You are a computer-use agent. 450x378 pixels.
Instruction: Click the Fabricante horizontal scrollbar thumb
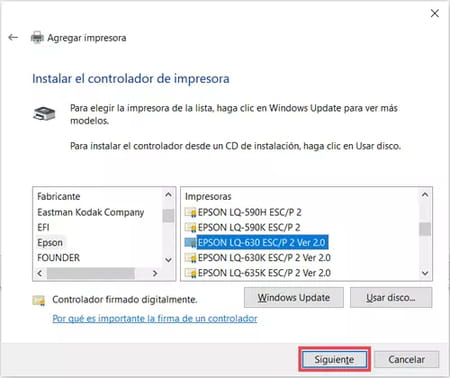point(91,273)
